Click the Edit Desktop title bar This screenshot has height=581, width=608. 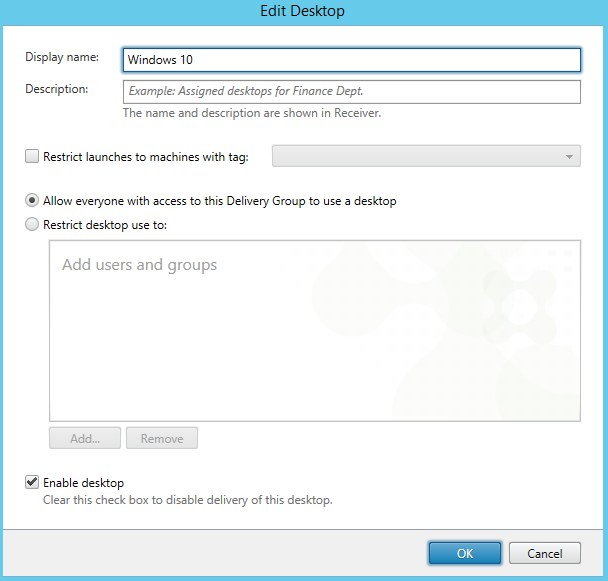pyautogui.click(x=302, y=12)
